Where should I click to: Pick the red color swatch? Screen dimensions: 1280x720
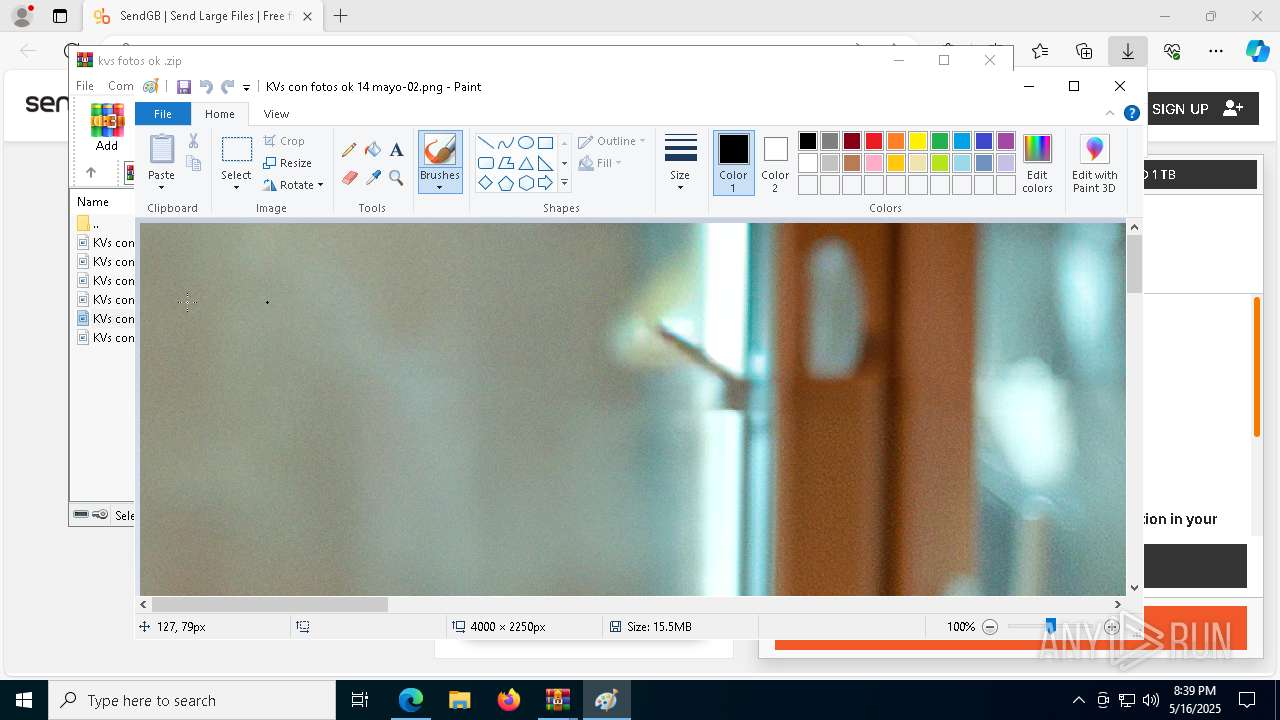pos(874,141)
